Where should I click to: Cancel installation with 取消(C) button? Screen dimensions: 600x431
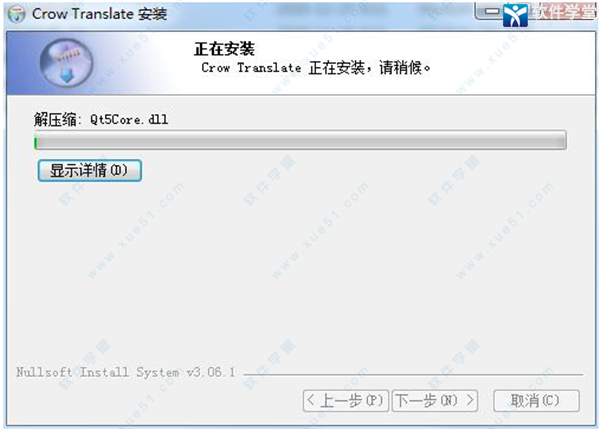(x=536, y=401)
